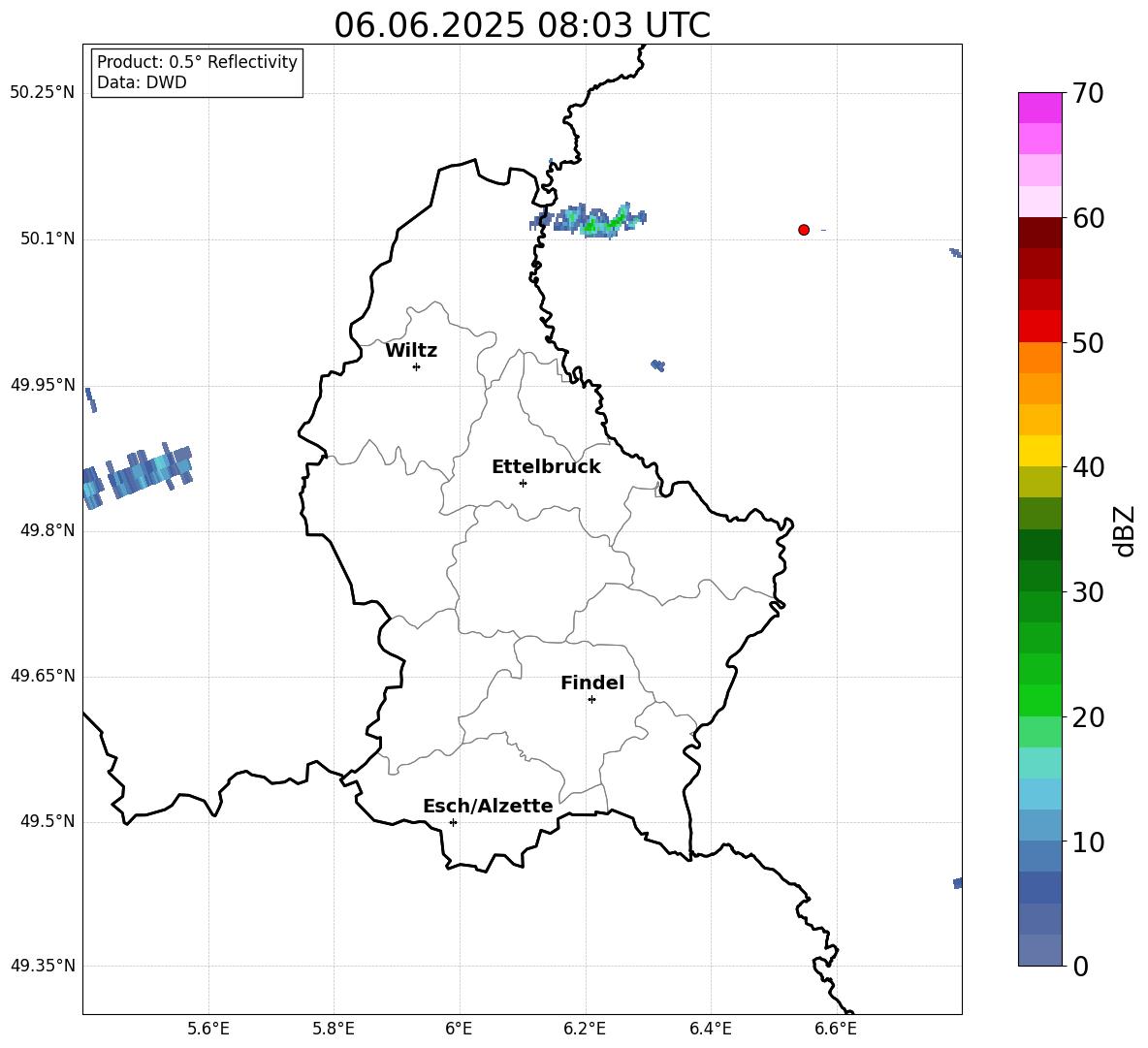
Task: Click the Ettelbruck city label
Action: point(546,467)
